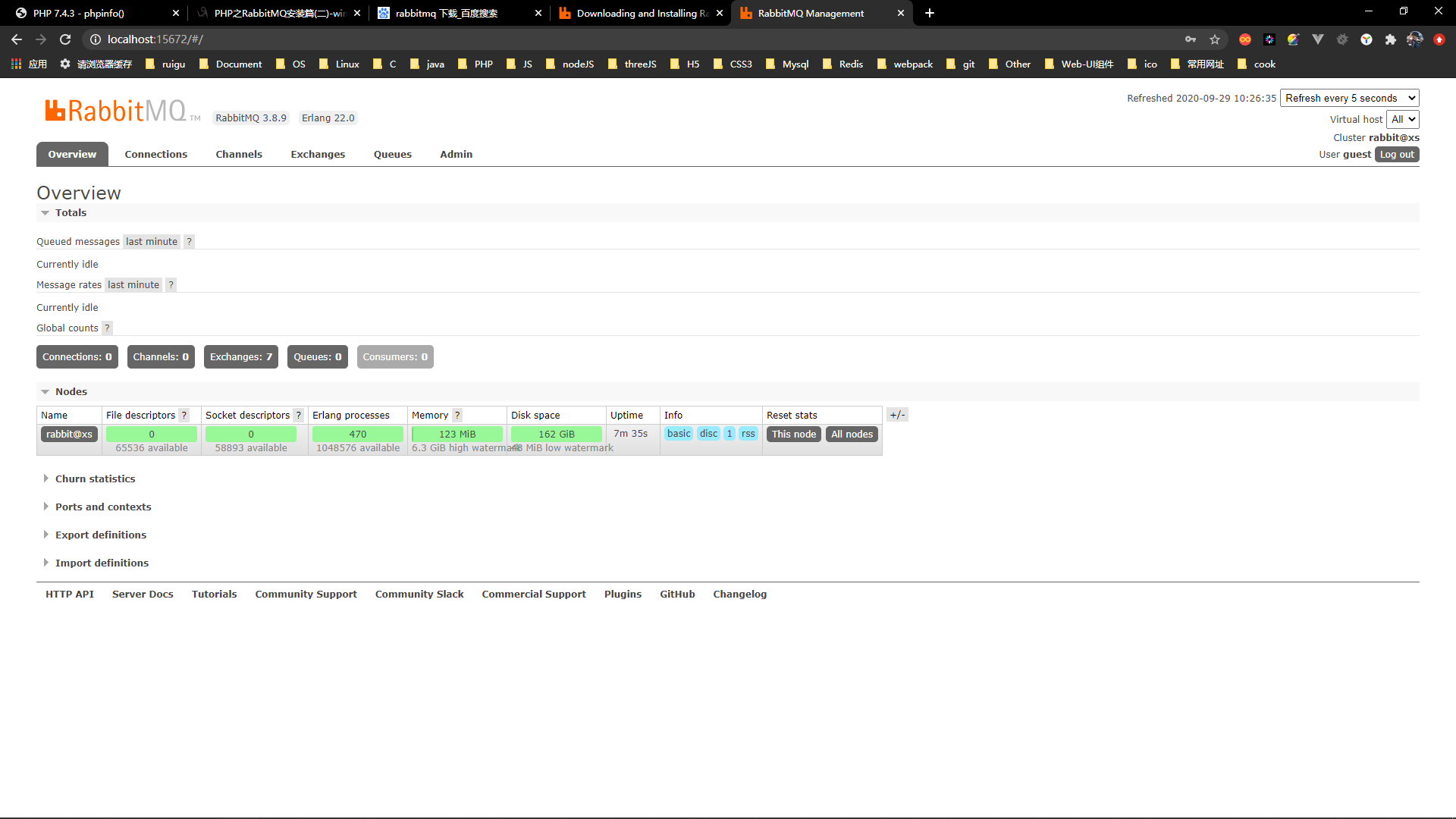Open the GitHub footer link

(x=677, y=595)
